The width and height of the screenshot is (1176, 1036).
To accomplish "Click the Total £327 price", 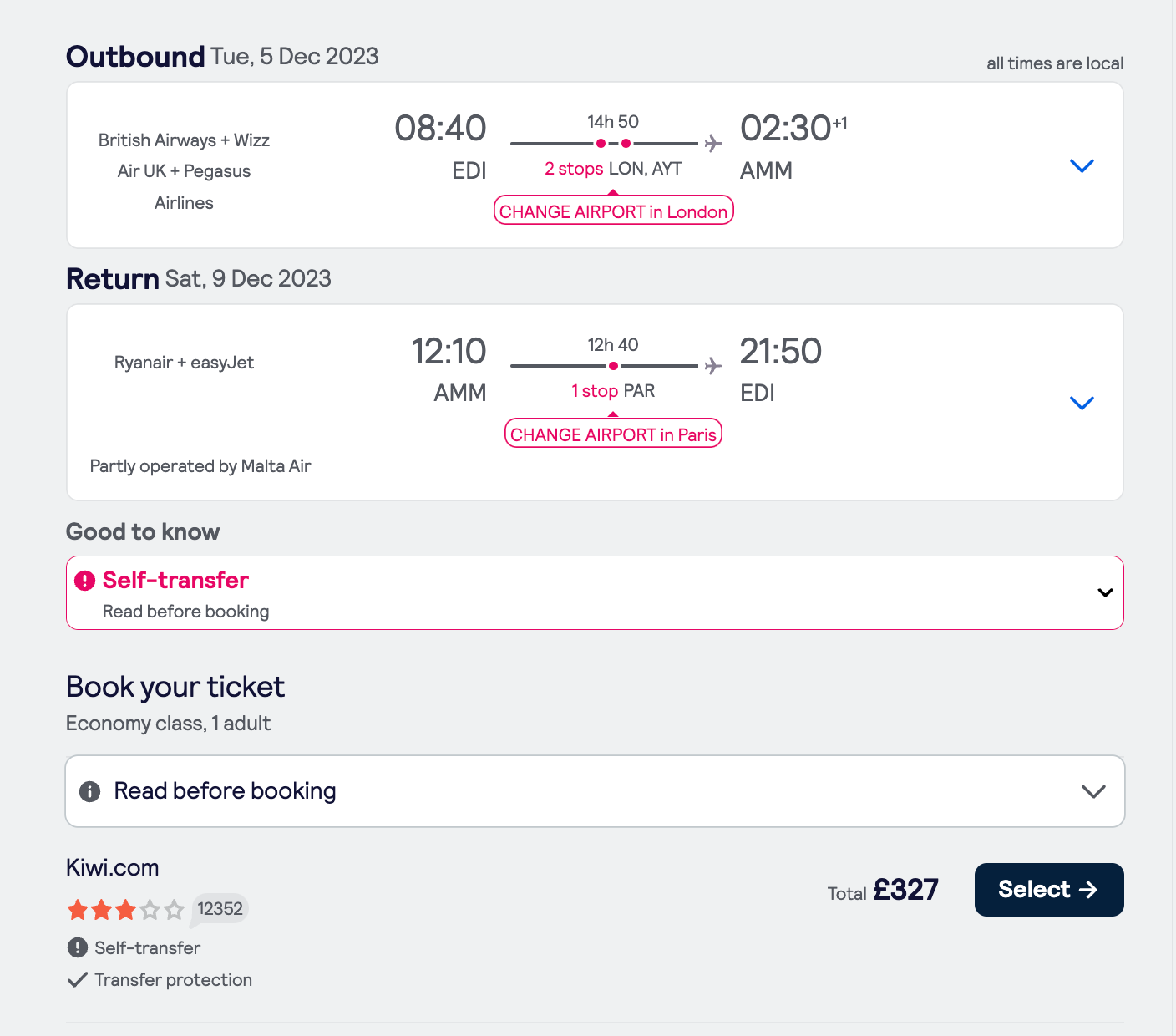I will [x=883, y=891].
